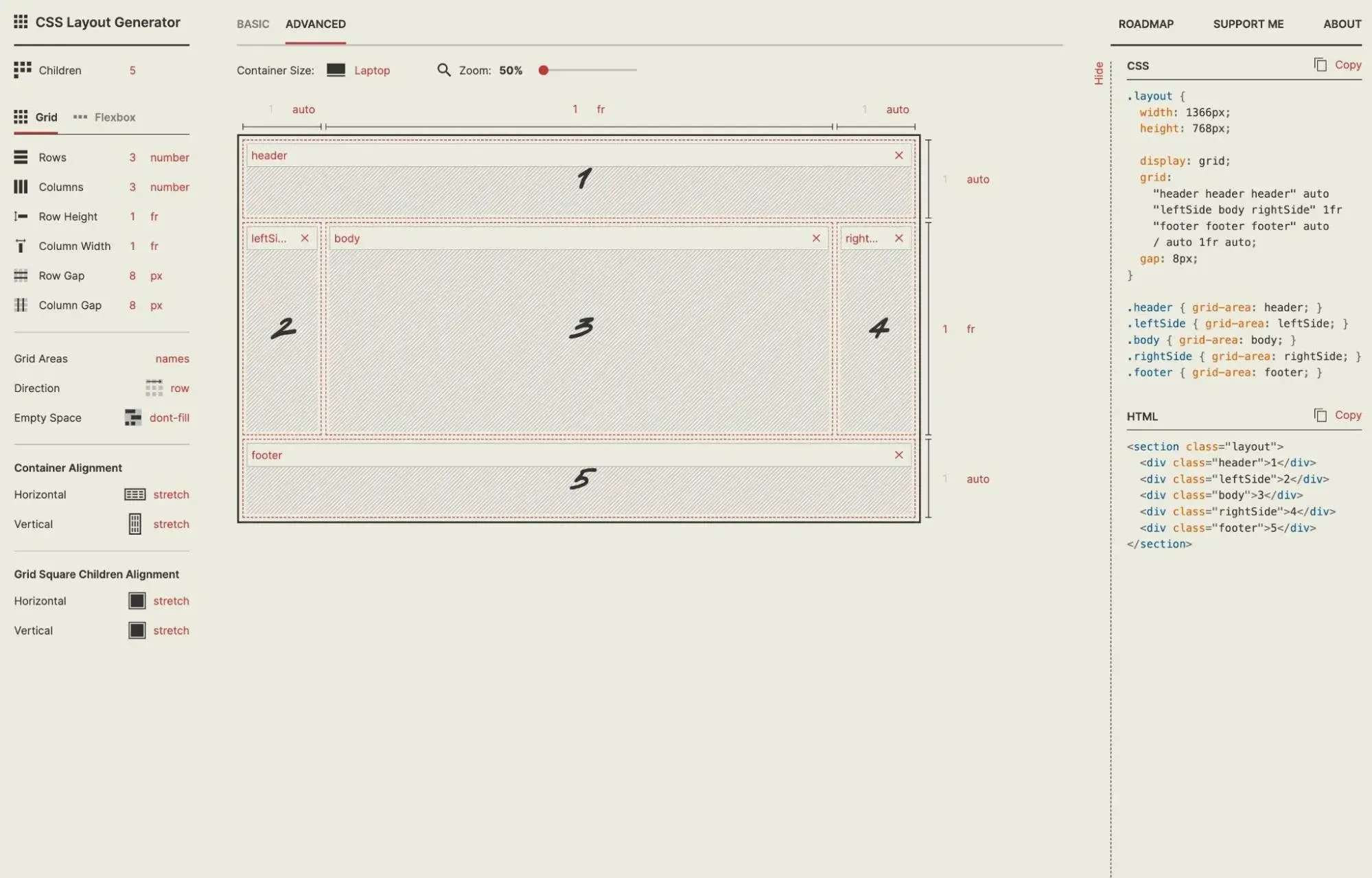1372x878 pixels.
Task: Change first row 'auto' height unit
Action: point(978,179)
